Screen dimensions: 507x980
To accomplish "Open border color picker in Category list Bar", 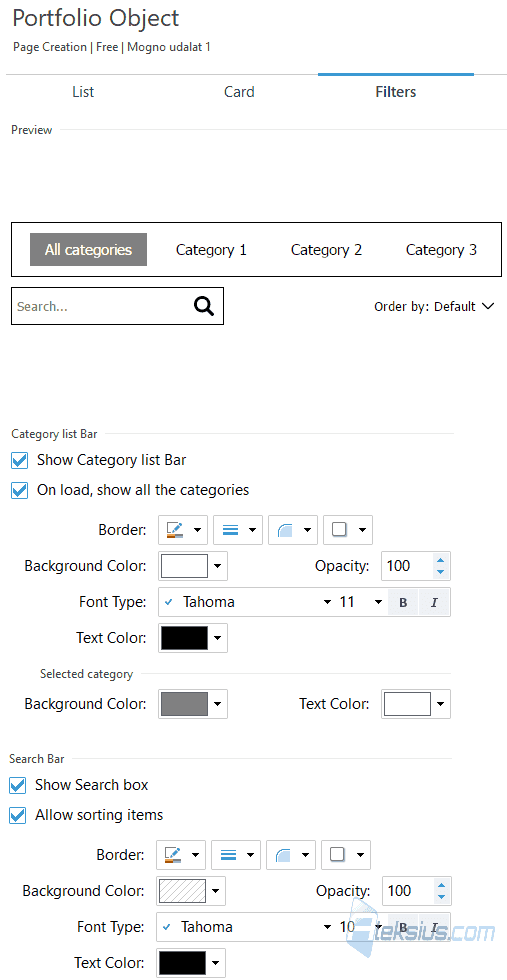I will (183, 530).
